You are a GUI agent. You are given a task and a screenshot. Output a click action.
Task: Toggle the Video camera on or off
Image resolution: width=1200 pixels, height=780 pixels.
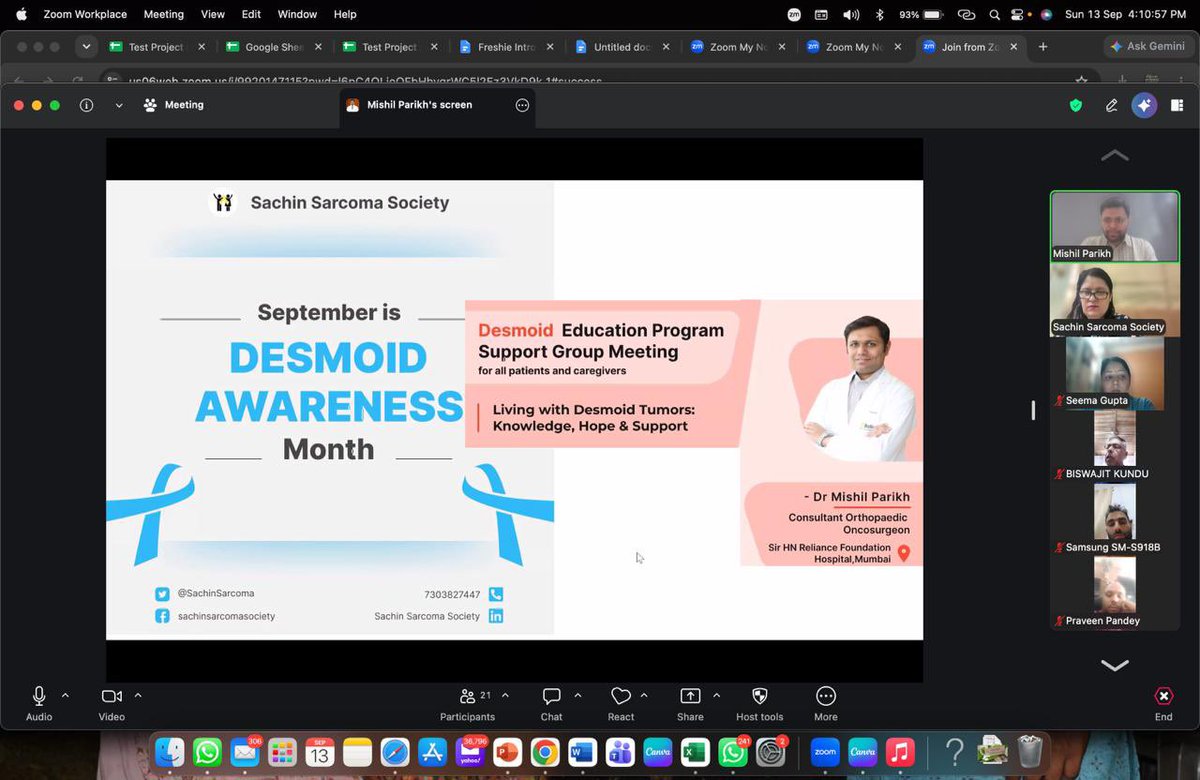point(111,696)
